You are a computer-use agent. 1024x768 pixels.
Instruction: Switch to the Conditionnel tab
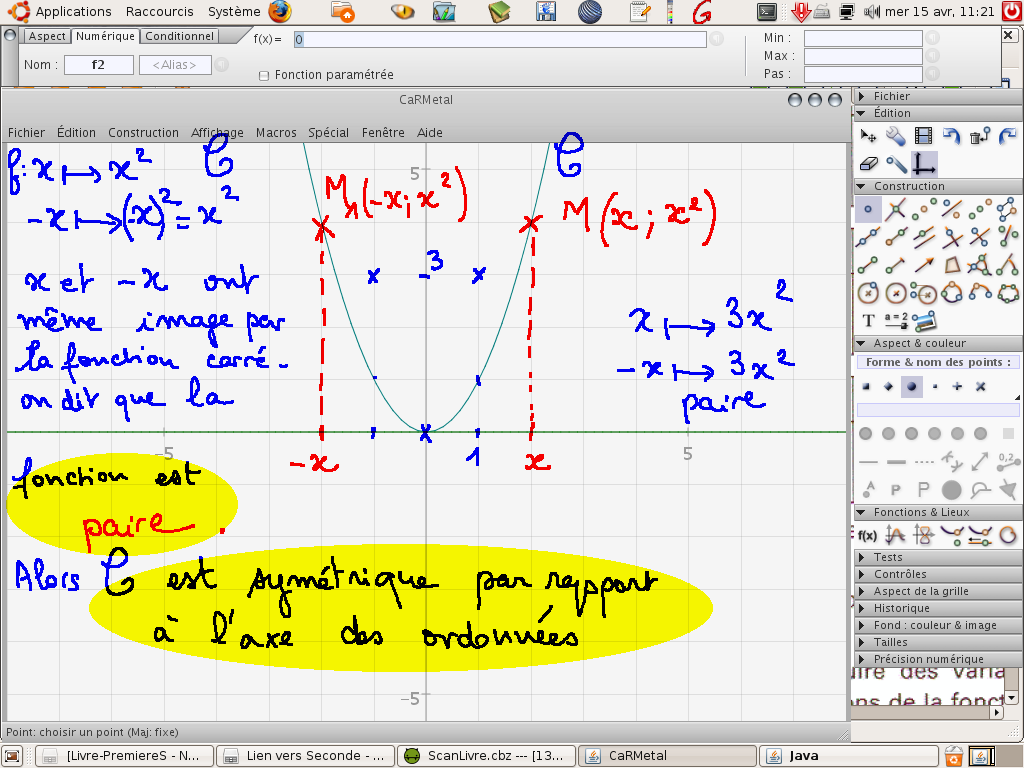[179, 36]
